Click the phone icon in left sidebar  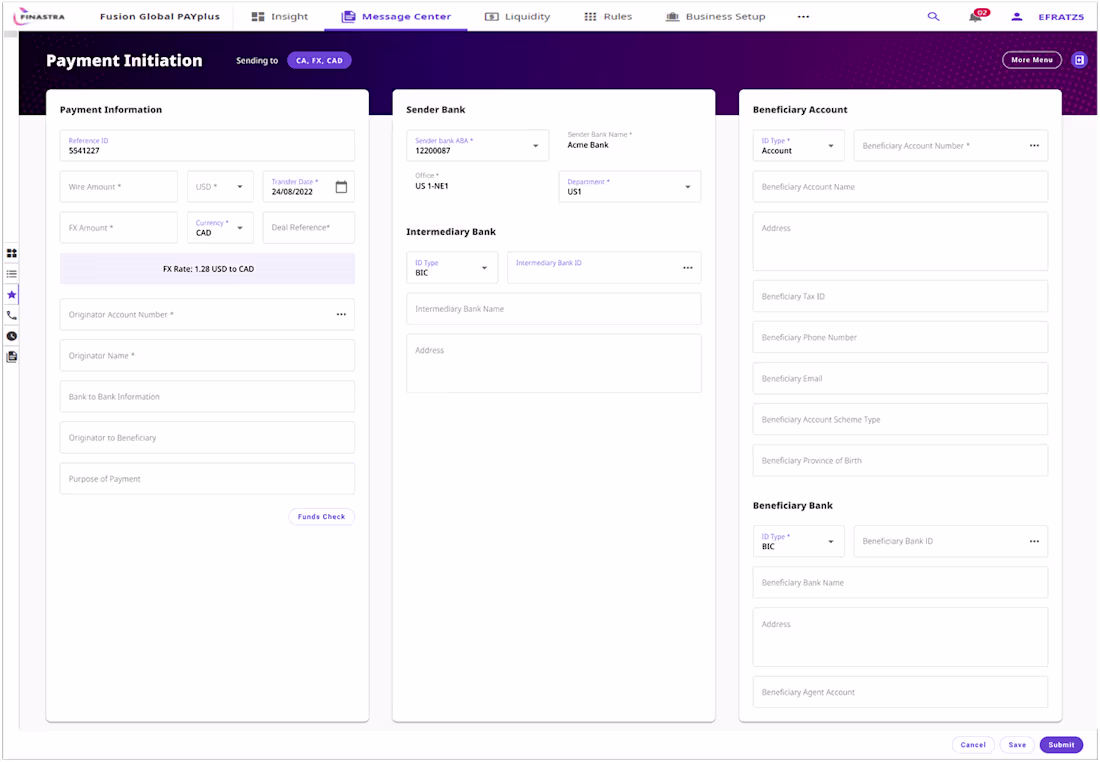[x=11, y=315]
